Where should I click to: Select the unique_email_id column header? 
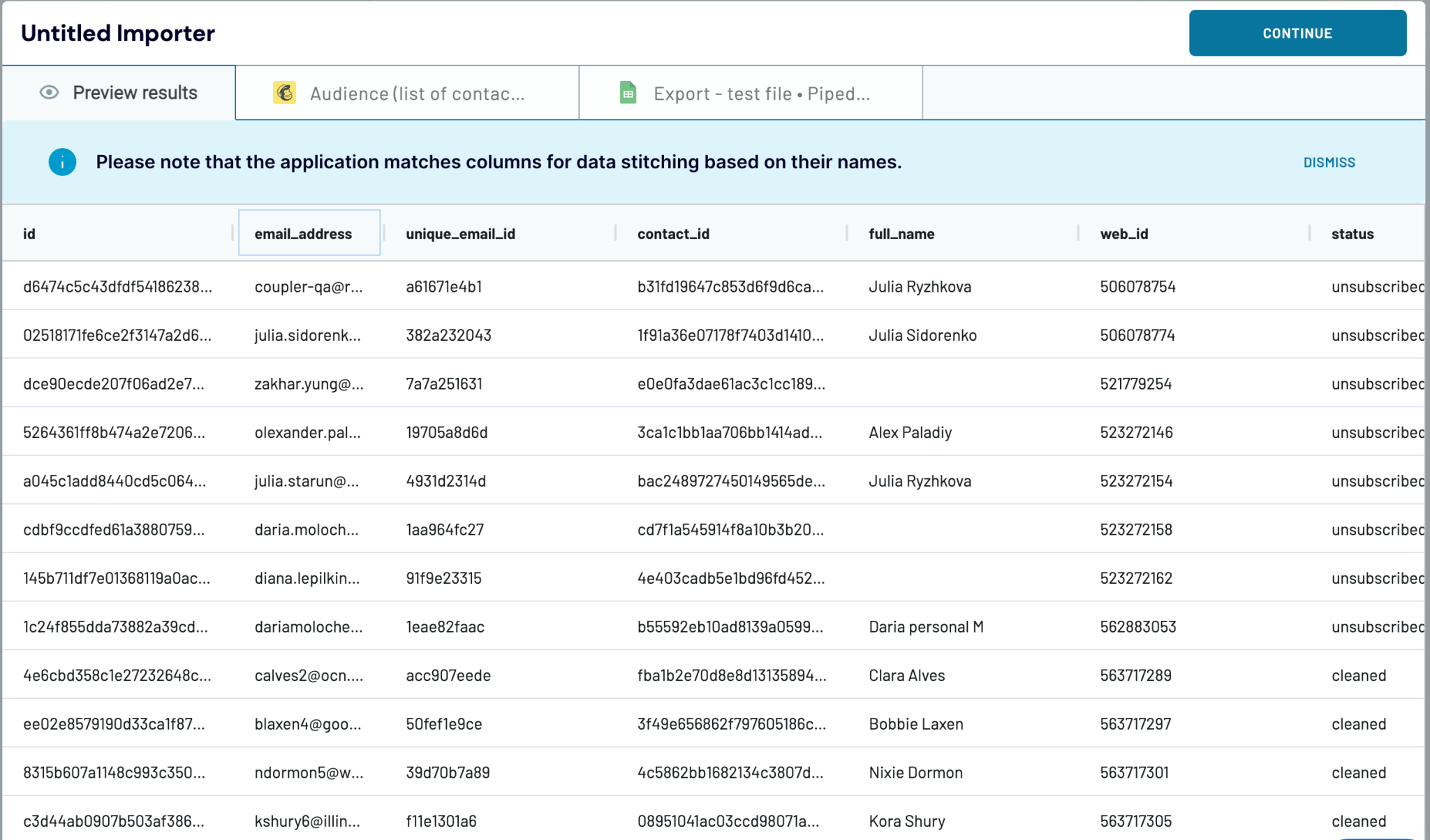459,233
